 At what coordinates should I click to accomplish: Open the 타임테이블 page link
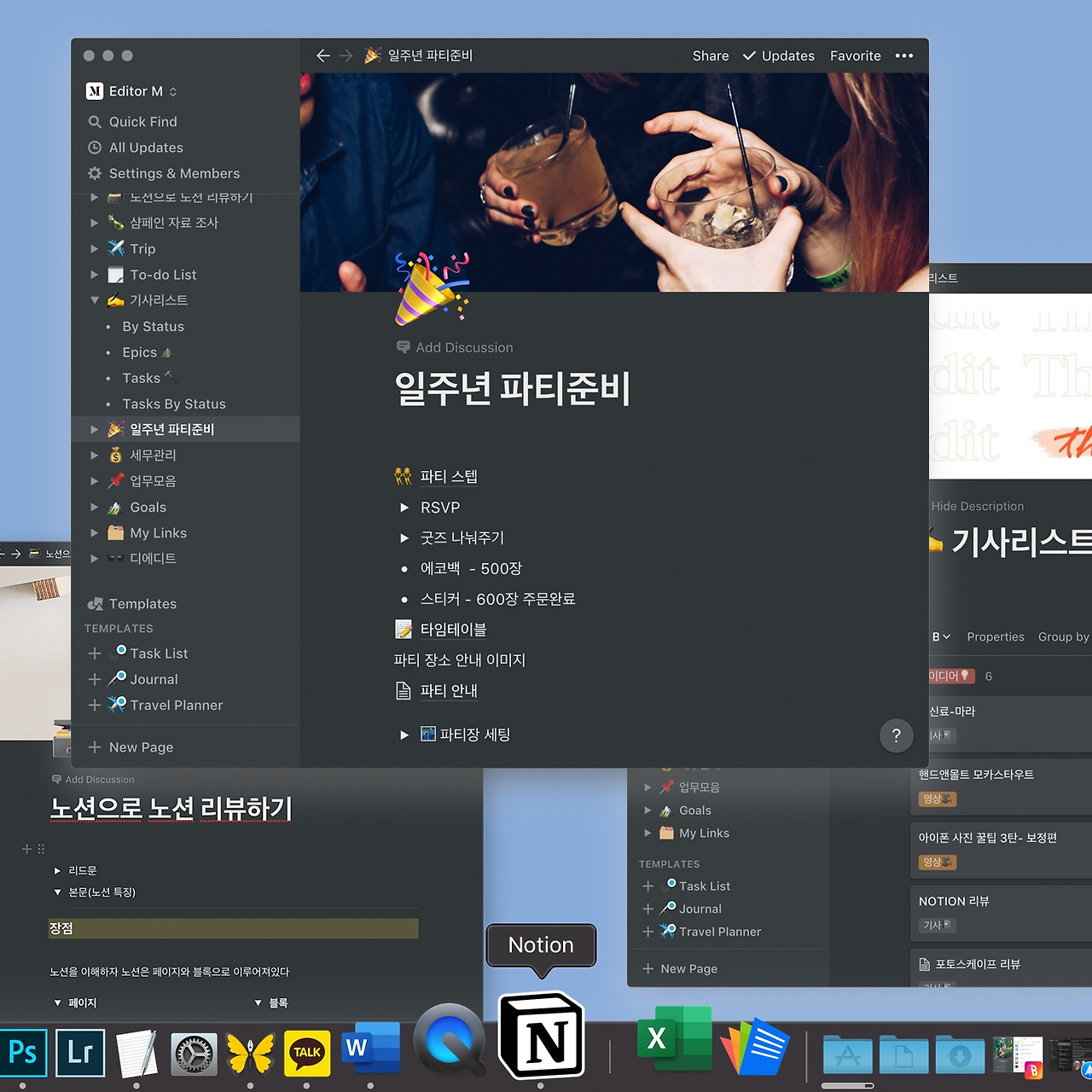[x=453, y=630]
